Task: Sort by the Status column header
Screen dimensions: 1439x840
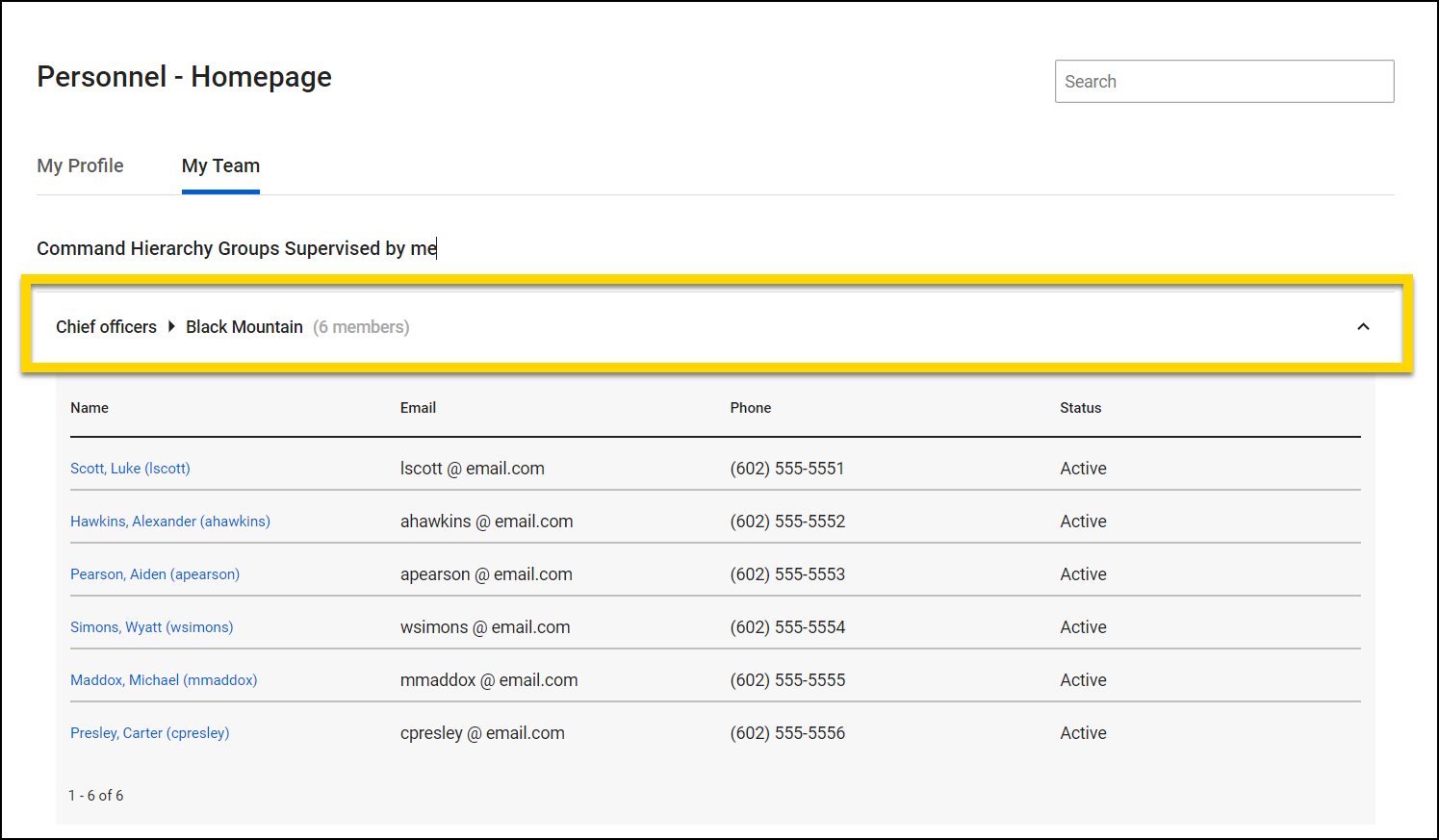Action: click(x=1080, y=407)
